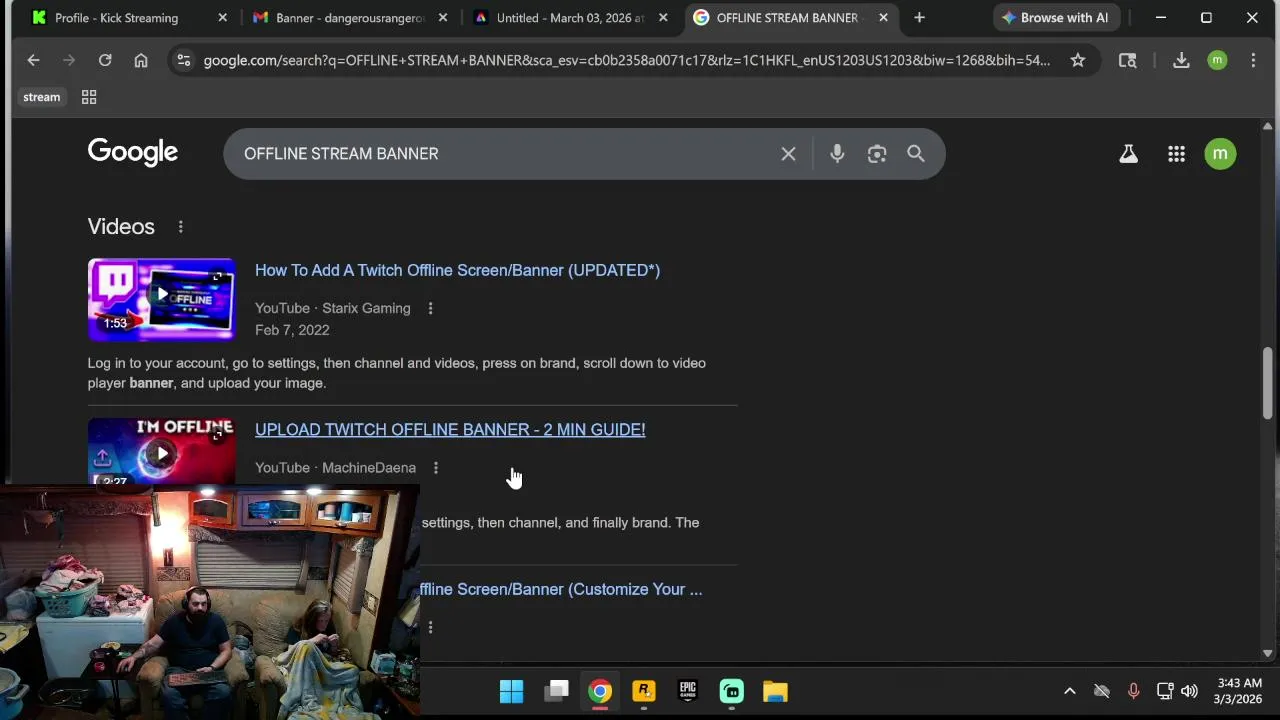Image resolution: width=1280 pixels, height=720 pixels.
Task: Open the stream bookmark
Action: pos(42,97)
